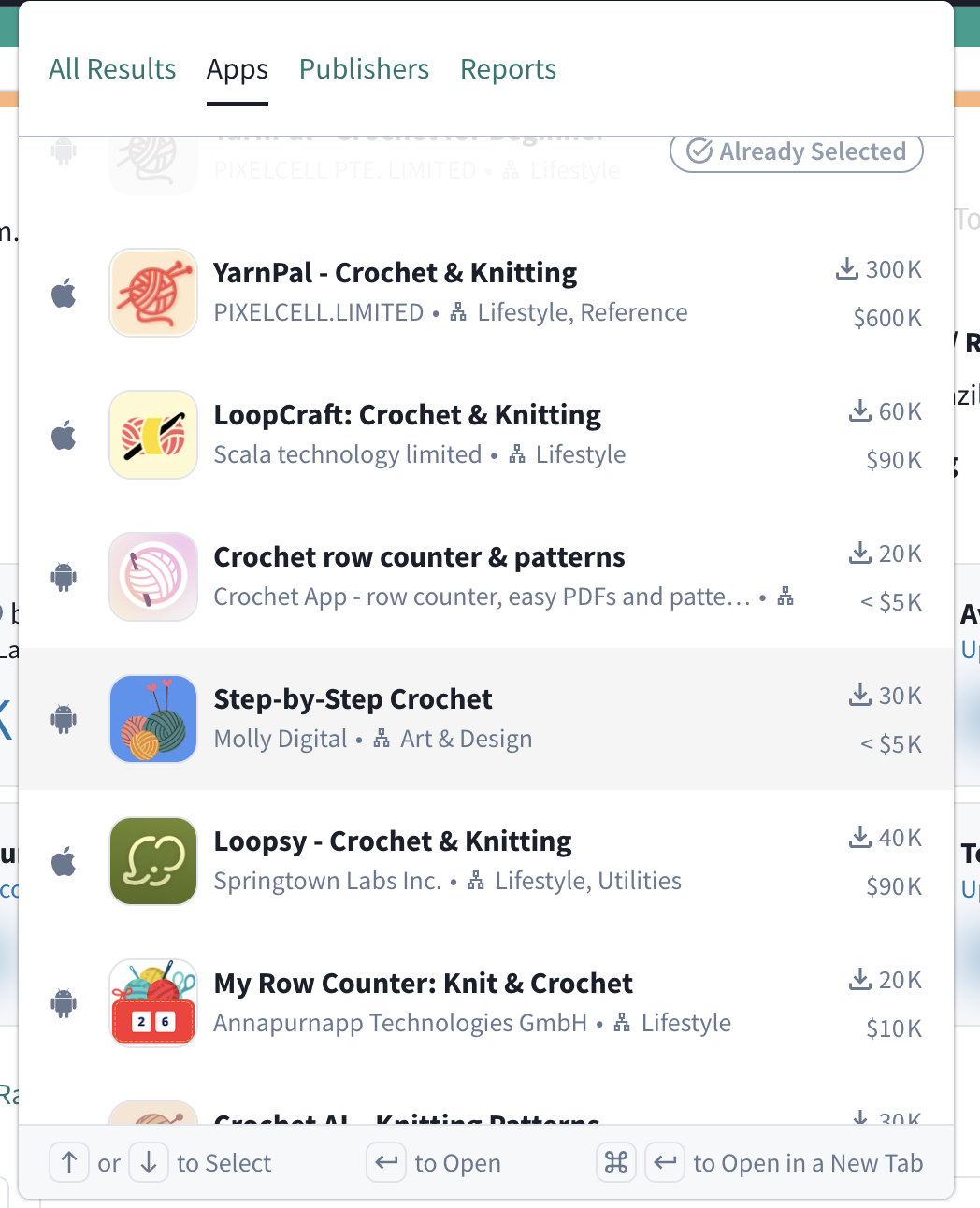This screenshot has width=980, height=1208.
Task: Click the up arrow key hint in footer
Action: point(68,1162)
